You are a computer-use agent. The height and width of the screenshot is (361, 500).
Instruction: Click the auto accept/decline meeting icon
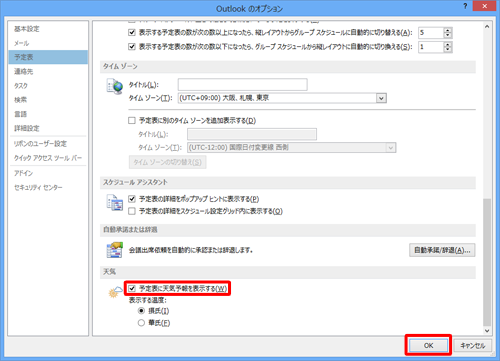(x=114, y=250)
